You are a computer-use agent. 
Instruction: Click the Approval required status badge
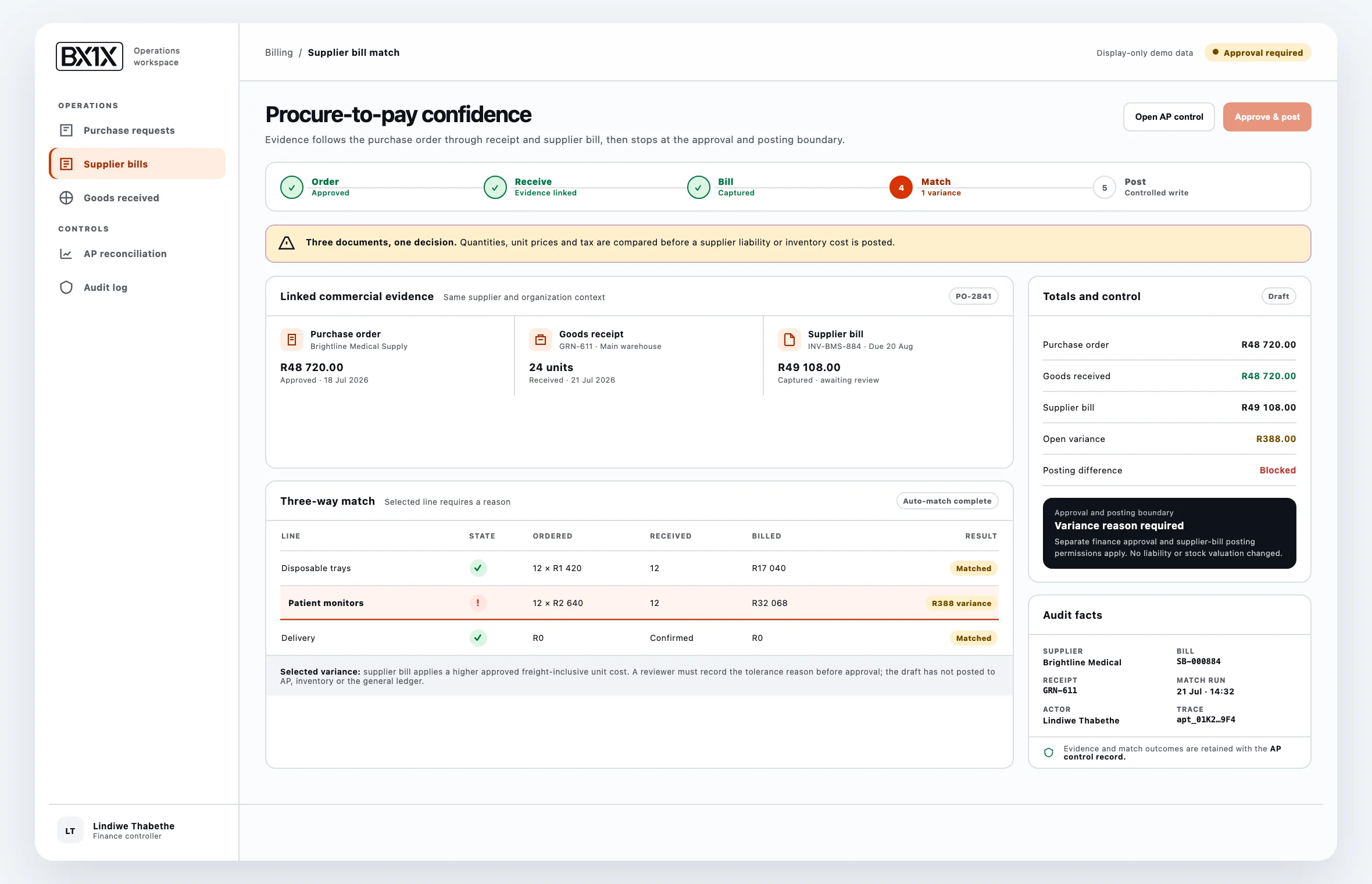1258,53
